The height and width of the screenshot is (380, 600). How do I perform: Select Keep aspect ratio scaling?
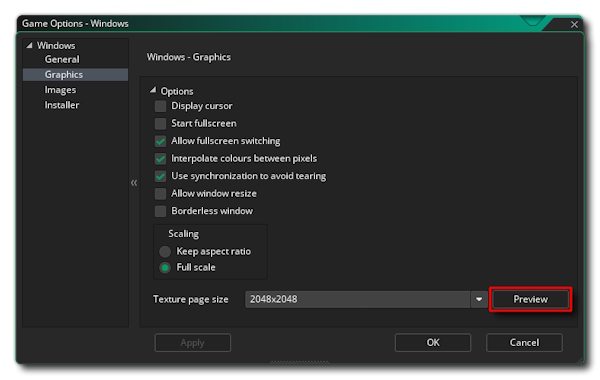pos(165,251)
